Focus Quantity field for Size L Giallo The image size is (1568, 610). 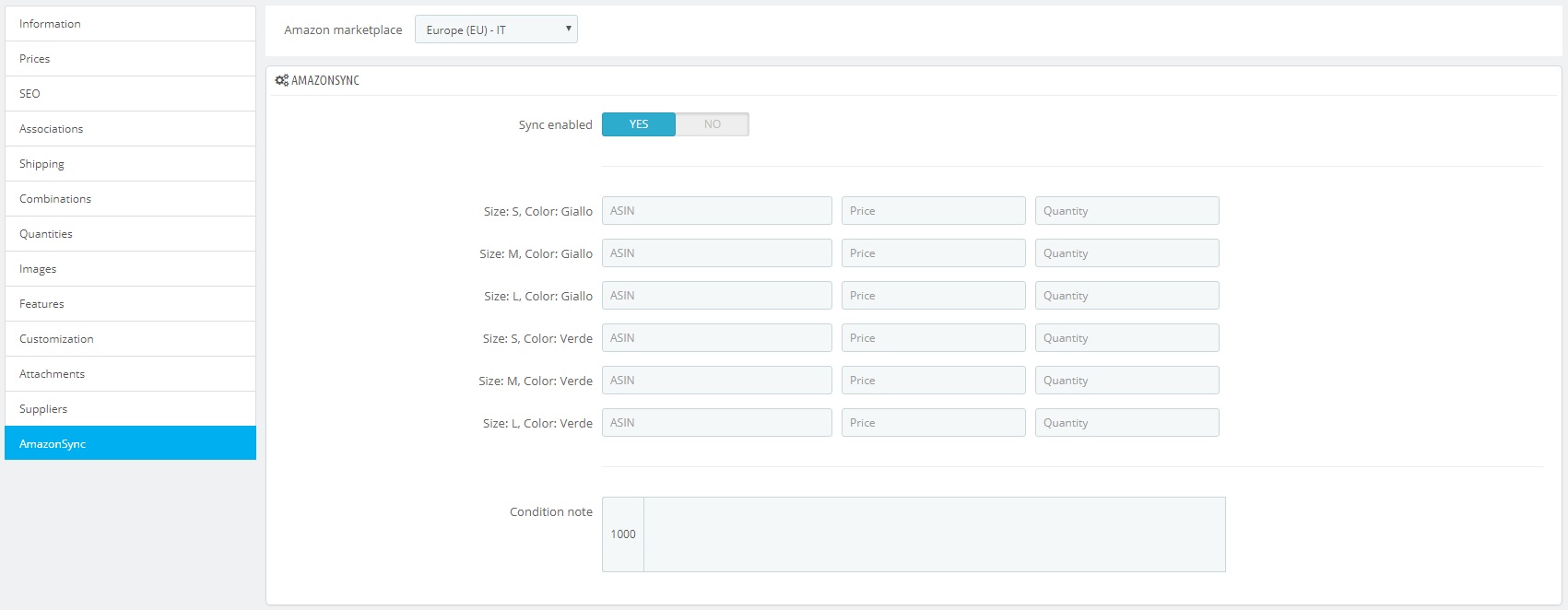[x=1127, y=296]
